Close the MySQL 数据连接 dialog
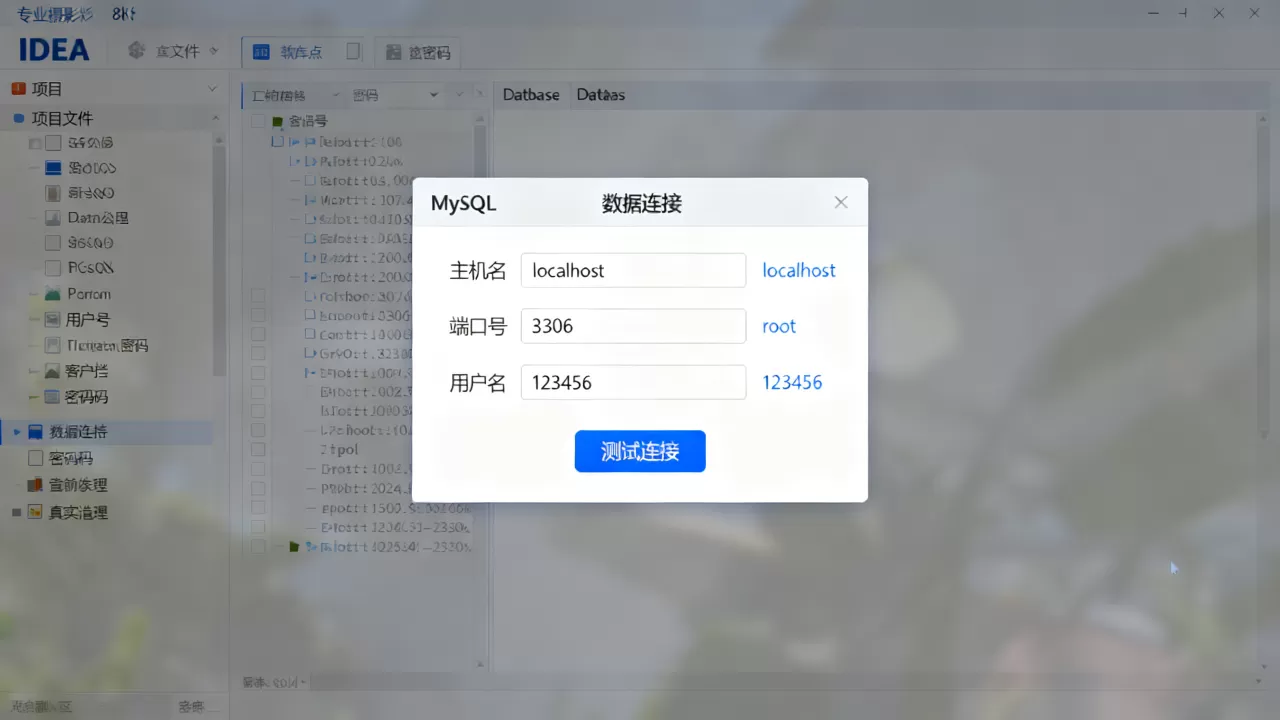 pyautogui.click(x=841, y=202)
